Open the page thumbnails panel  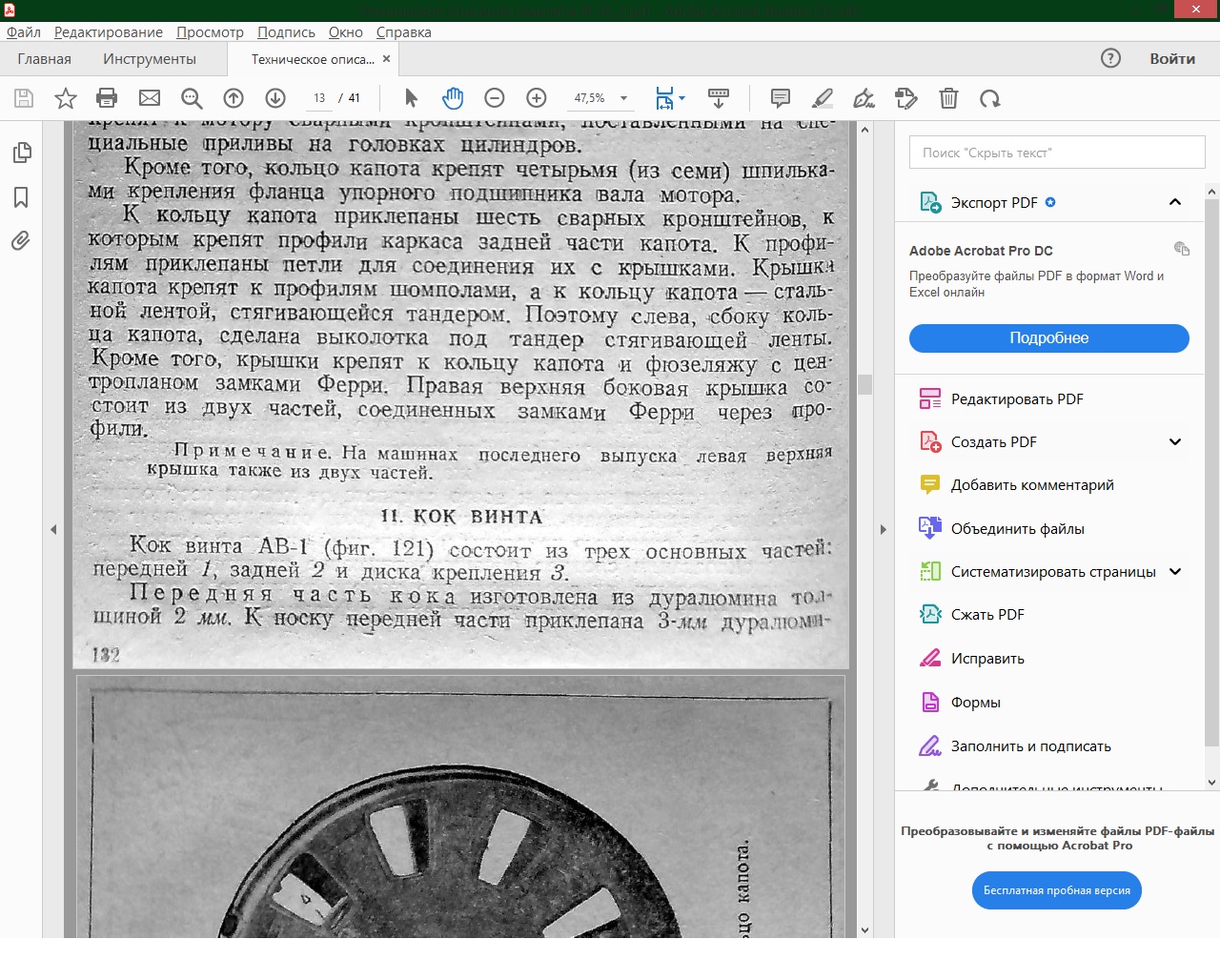(x=21, y=153)
